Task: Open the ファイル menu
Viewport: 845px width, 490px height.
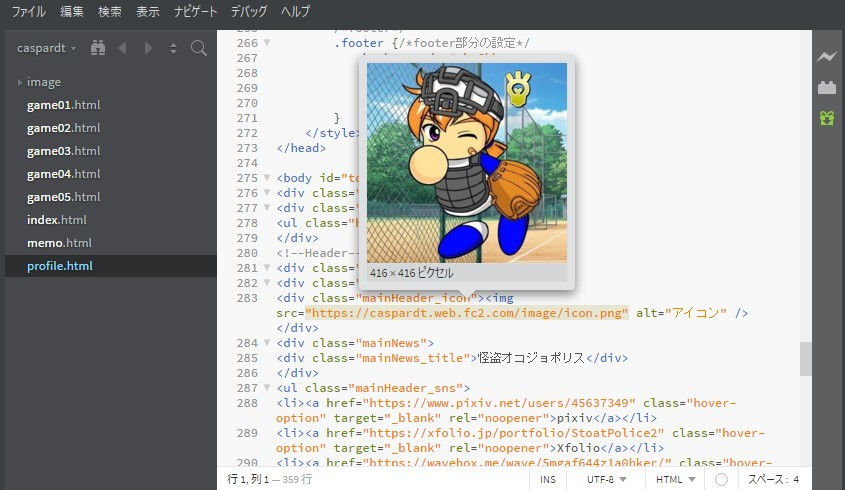Action: click(x=29, y=11)
